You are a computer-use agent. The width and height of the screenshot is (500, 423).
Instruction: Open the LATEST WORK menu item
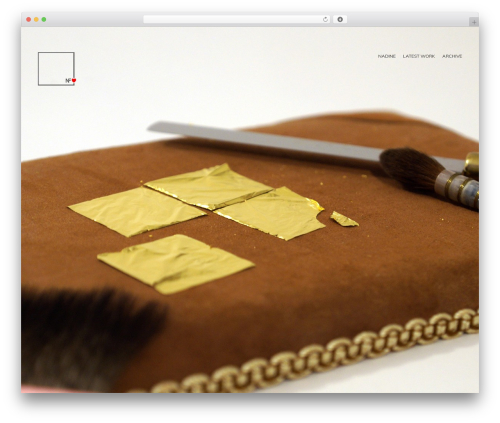419,56
